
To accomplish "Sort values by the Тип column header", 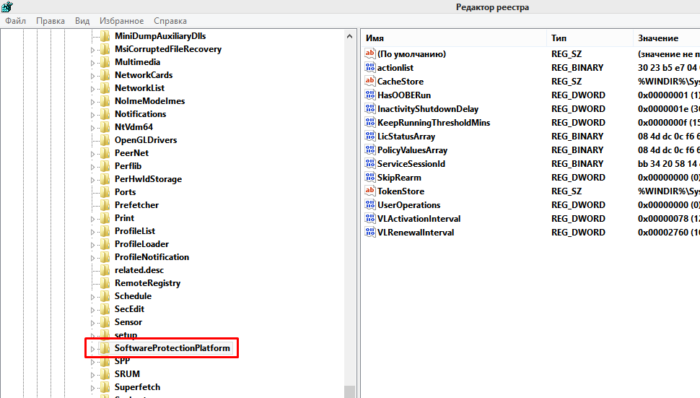I will (589, 38).
